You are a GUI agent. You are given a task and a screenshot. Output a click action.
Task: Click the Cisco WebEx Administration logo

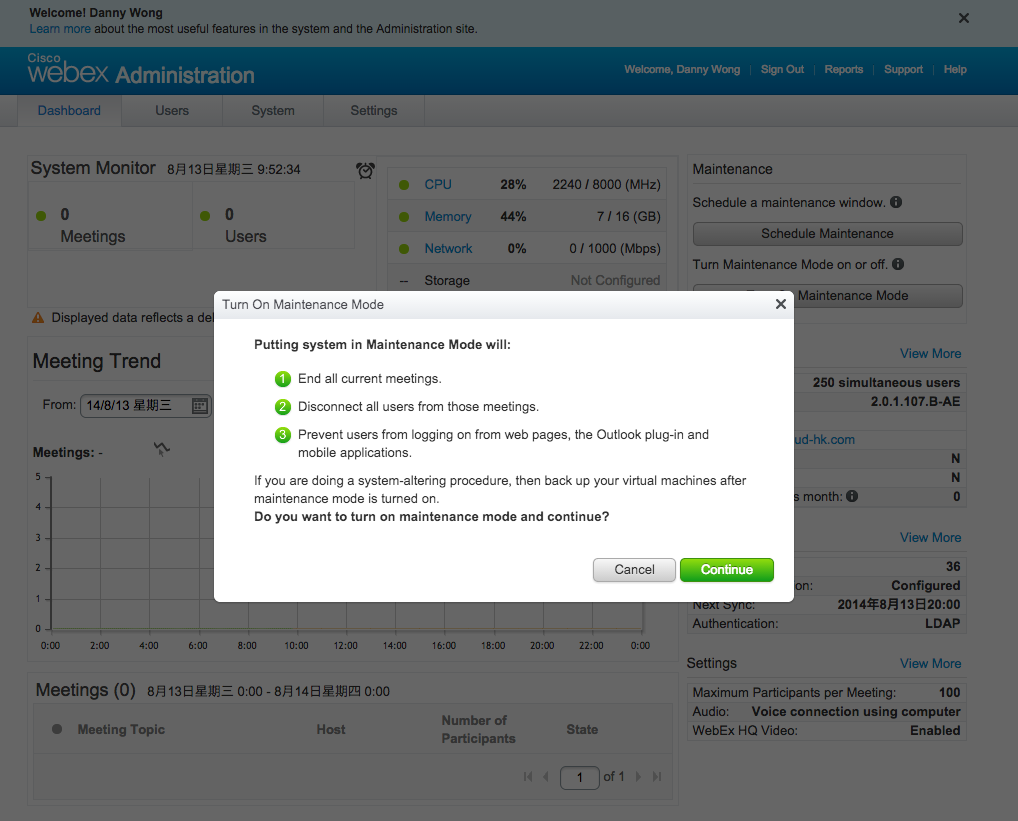pyautogui.click(x=140, y=70)
